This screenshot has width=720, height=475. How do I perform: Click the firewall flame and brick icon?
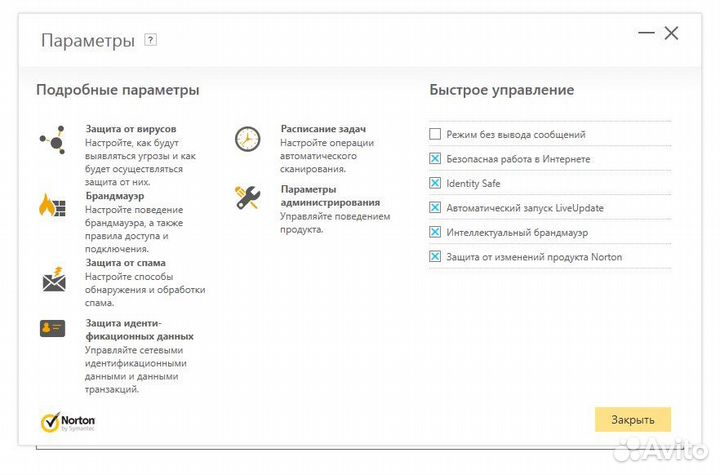click(52, 205)
